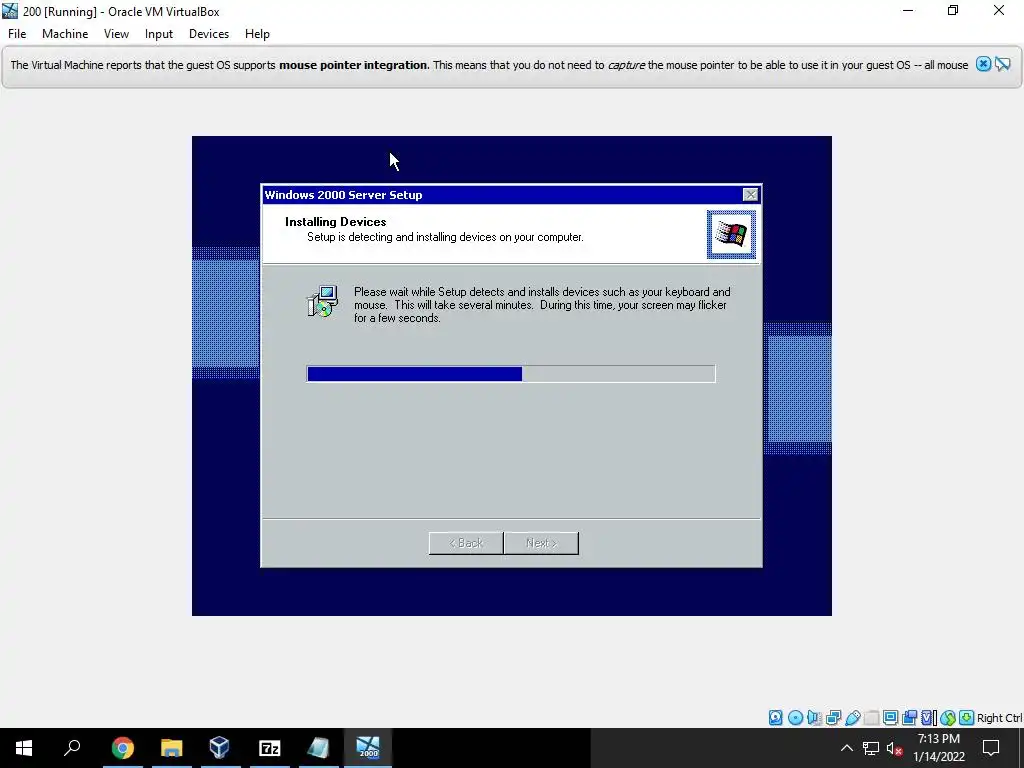Click the VirtualBox window title icon
Viewport: 1024px width, 768px height.
(x=10, y=11)
